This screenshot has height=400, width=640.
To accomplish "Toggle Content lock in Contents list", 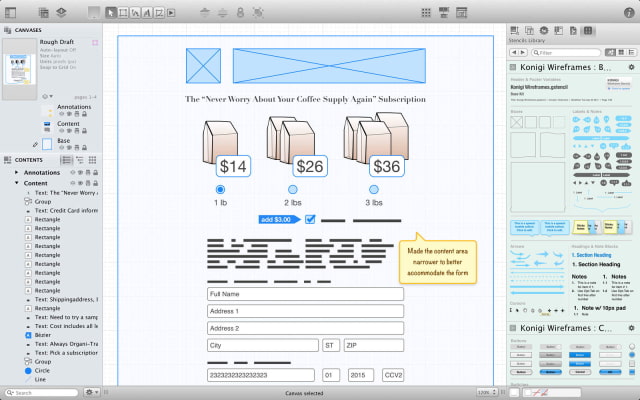I will (x=95, y=183).
